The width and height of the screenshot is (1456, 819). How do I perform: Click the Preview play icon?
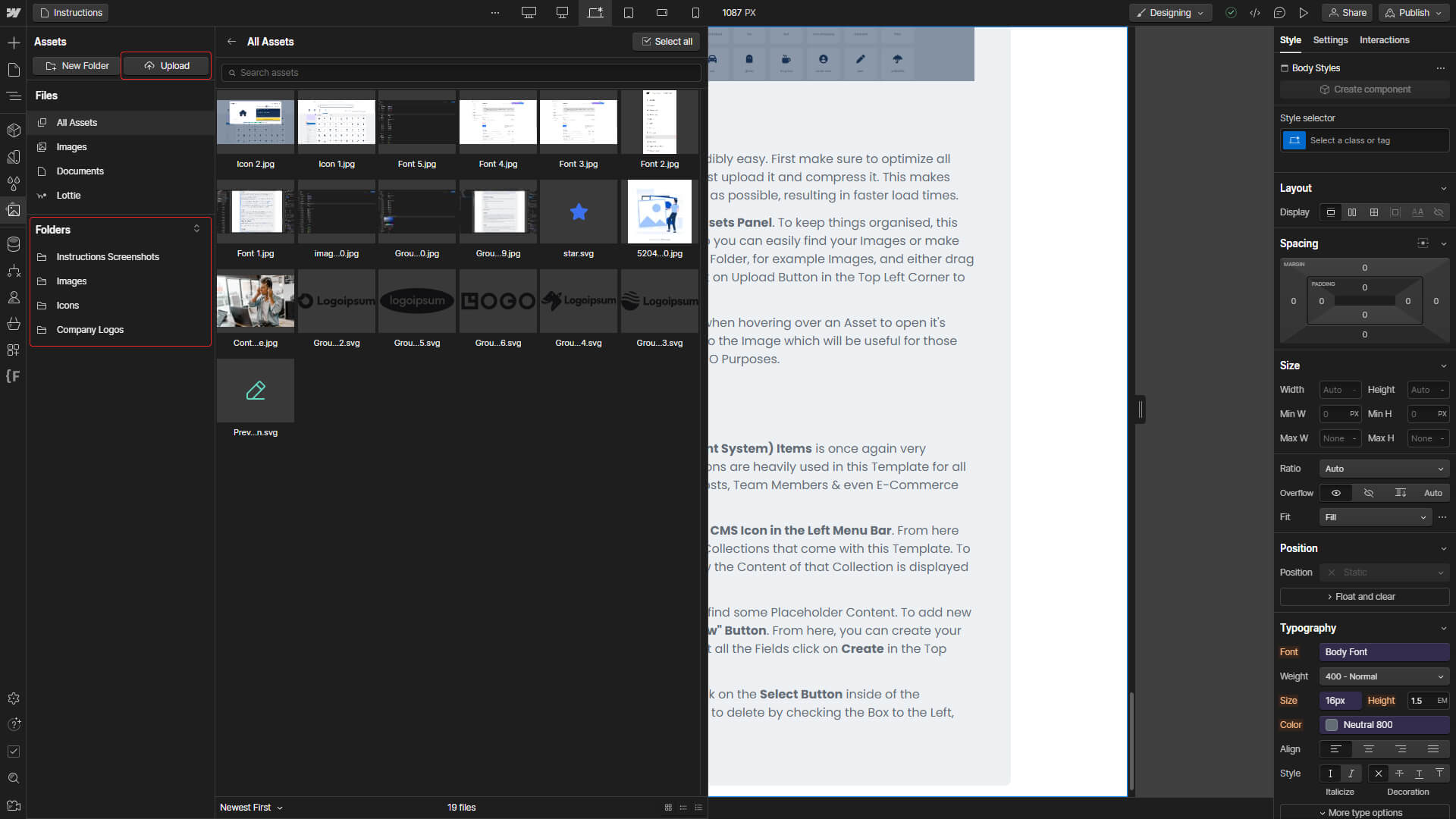coord(1304,13)
